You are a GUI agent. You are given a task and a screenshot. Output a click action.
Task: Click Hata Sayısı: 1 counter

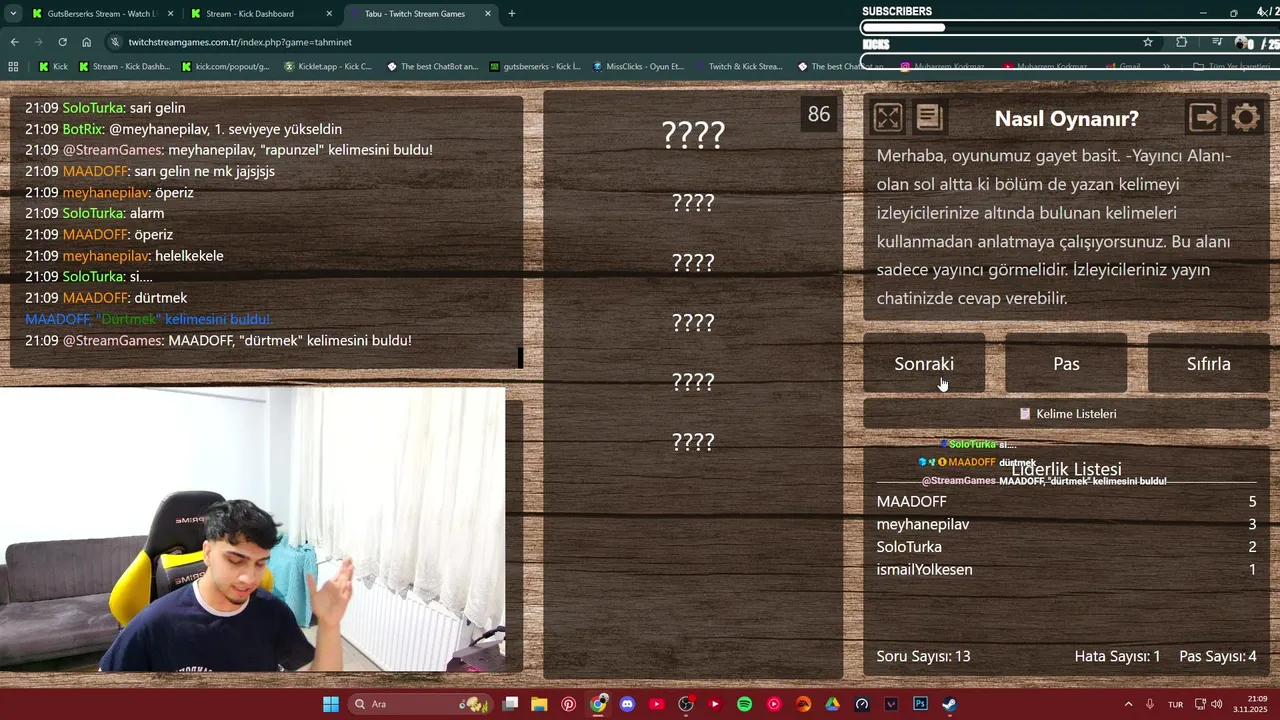1117,656
